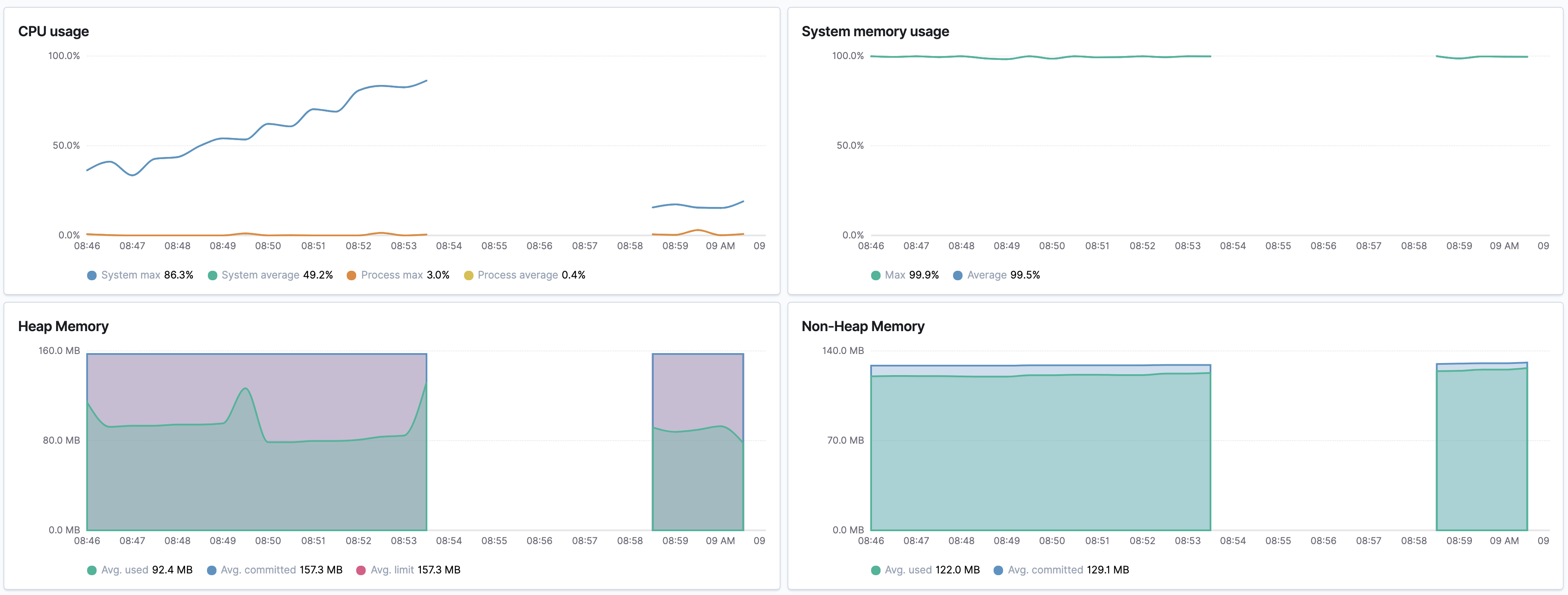Click the heap used spike near 08:49
The image size is (1568, 595).
coord(245,389)
